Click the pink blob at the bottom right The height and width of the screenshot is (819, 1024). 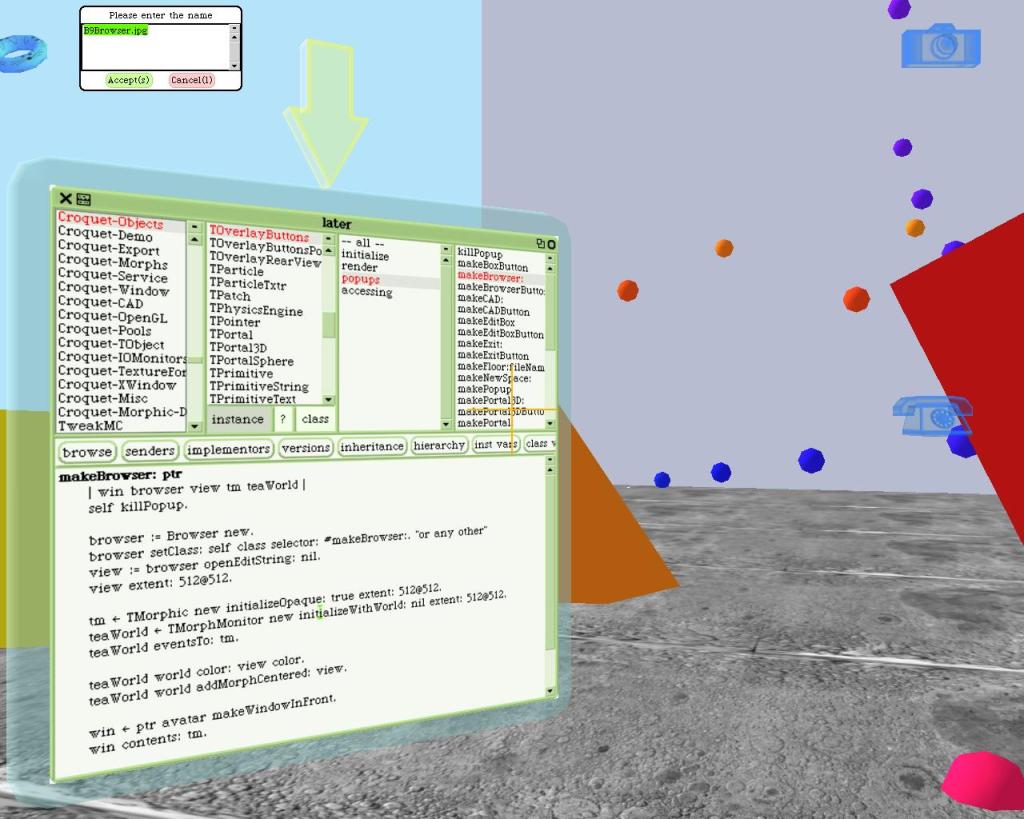click(x=984, y=780)
